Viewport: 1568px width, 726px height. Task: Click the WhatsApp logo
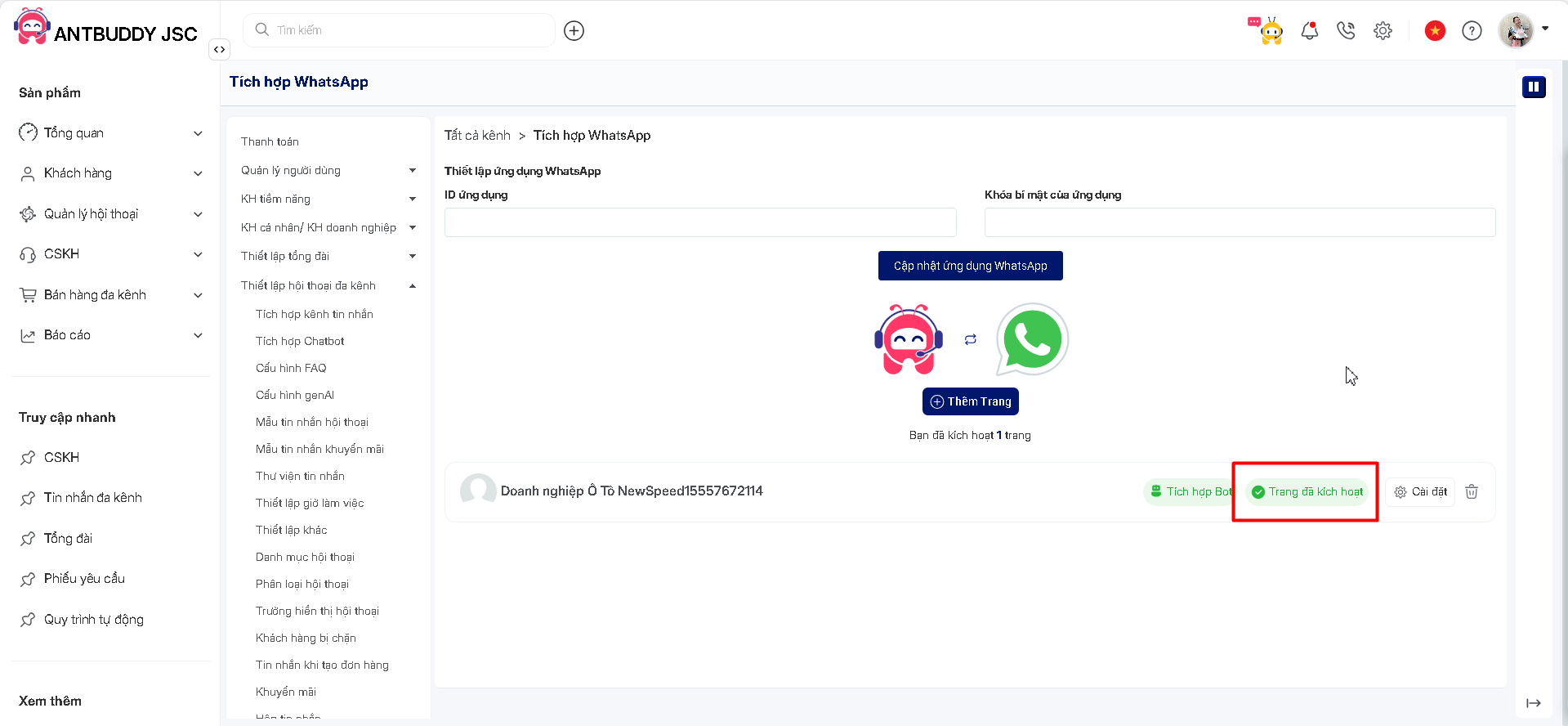coord(1033,339)
